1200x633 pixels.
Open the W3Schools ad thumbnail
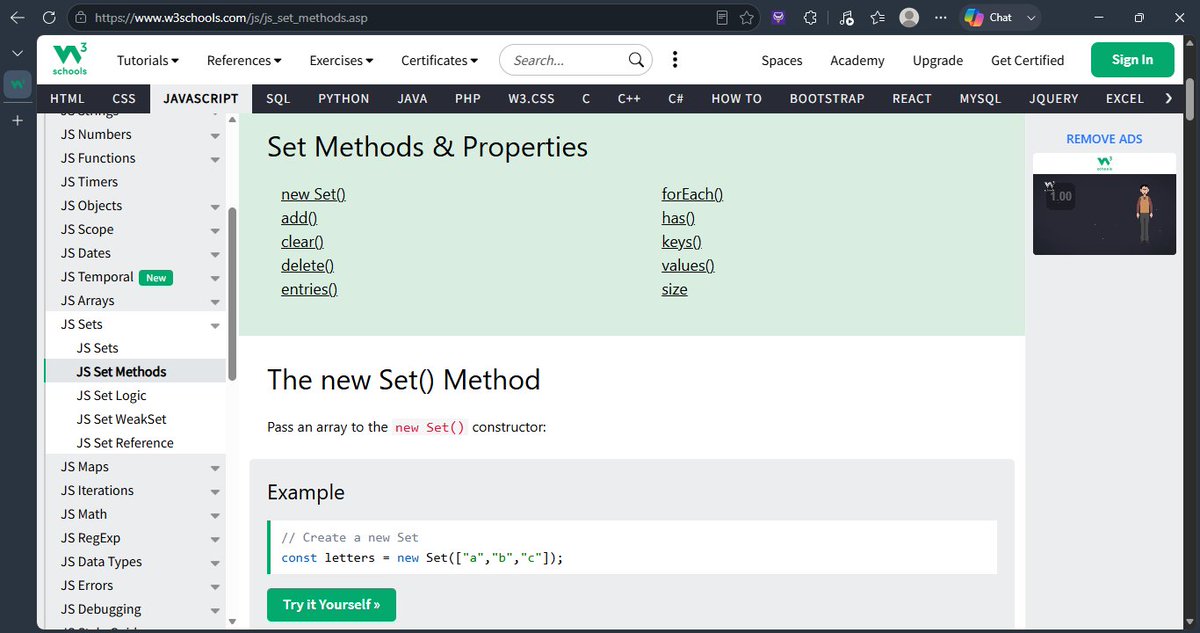click(1104, 204)
